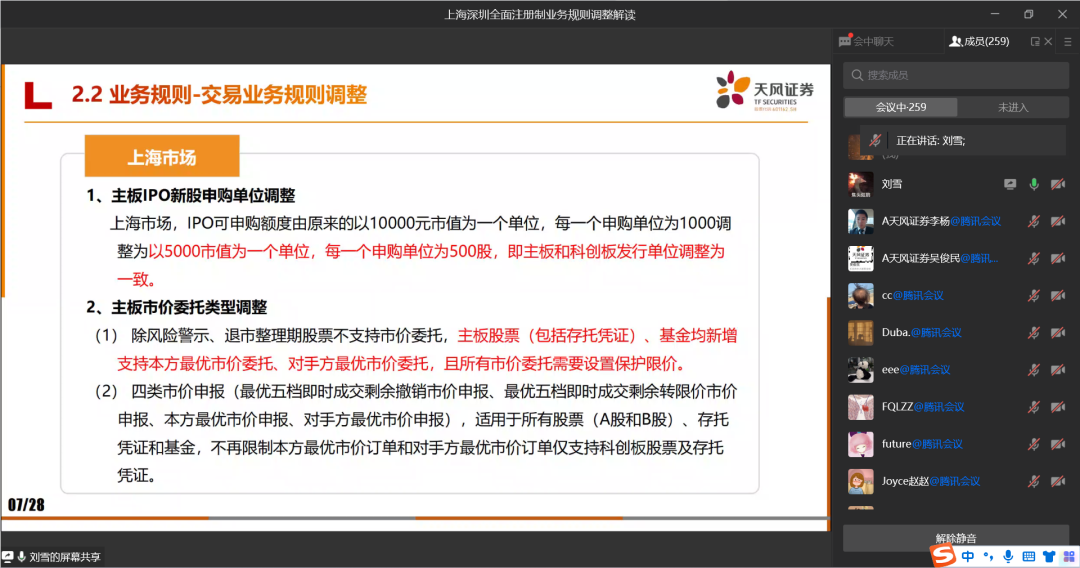This screenshot has width=1080, height=568.
Task: Click the 刘雪的屏幕共享 sharing label
Action: pyautogui.click(x=65, y=557)
